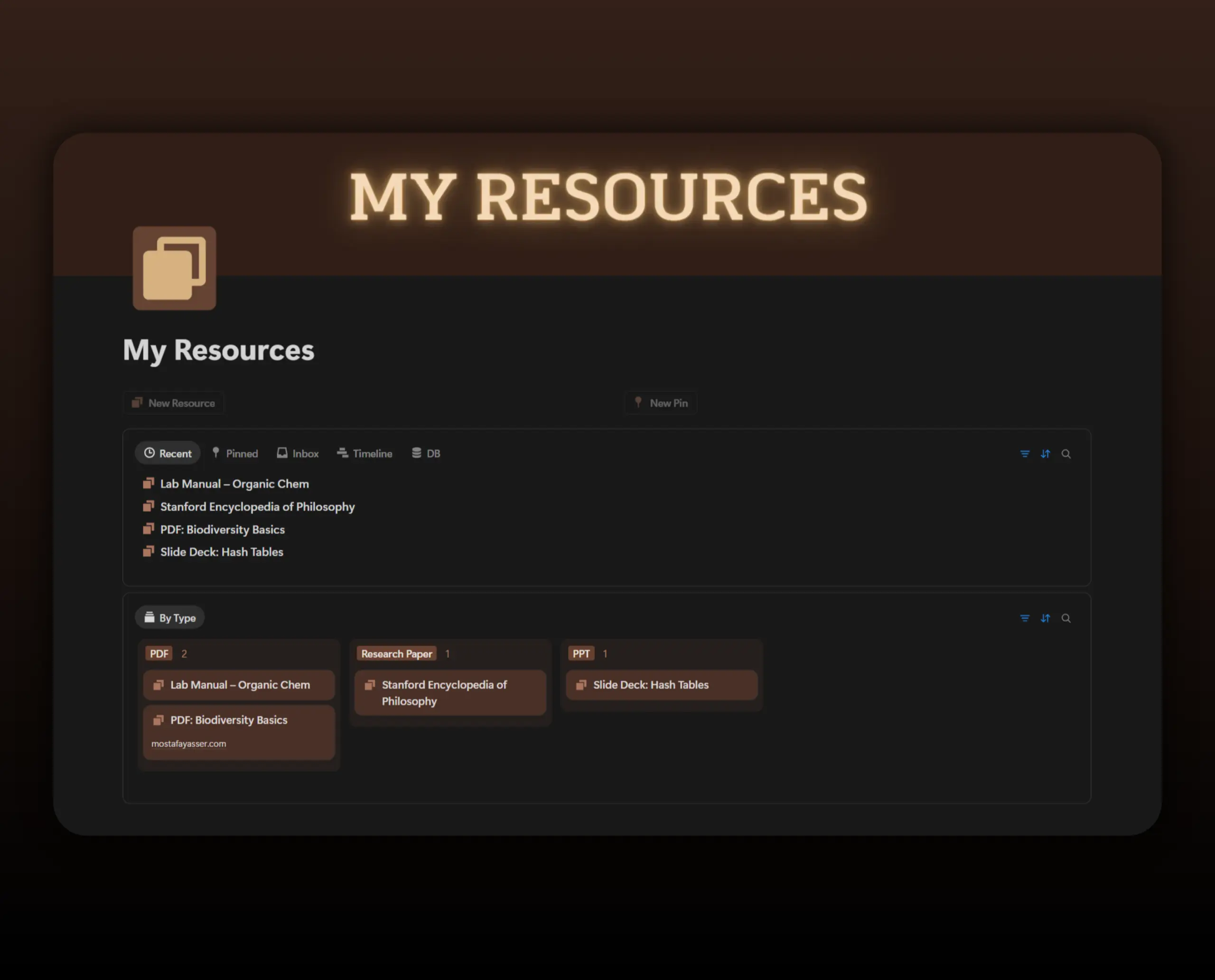The image size is (1215, 980).
Task: Click the New Resource button
Action: tap(173, 402)
